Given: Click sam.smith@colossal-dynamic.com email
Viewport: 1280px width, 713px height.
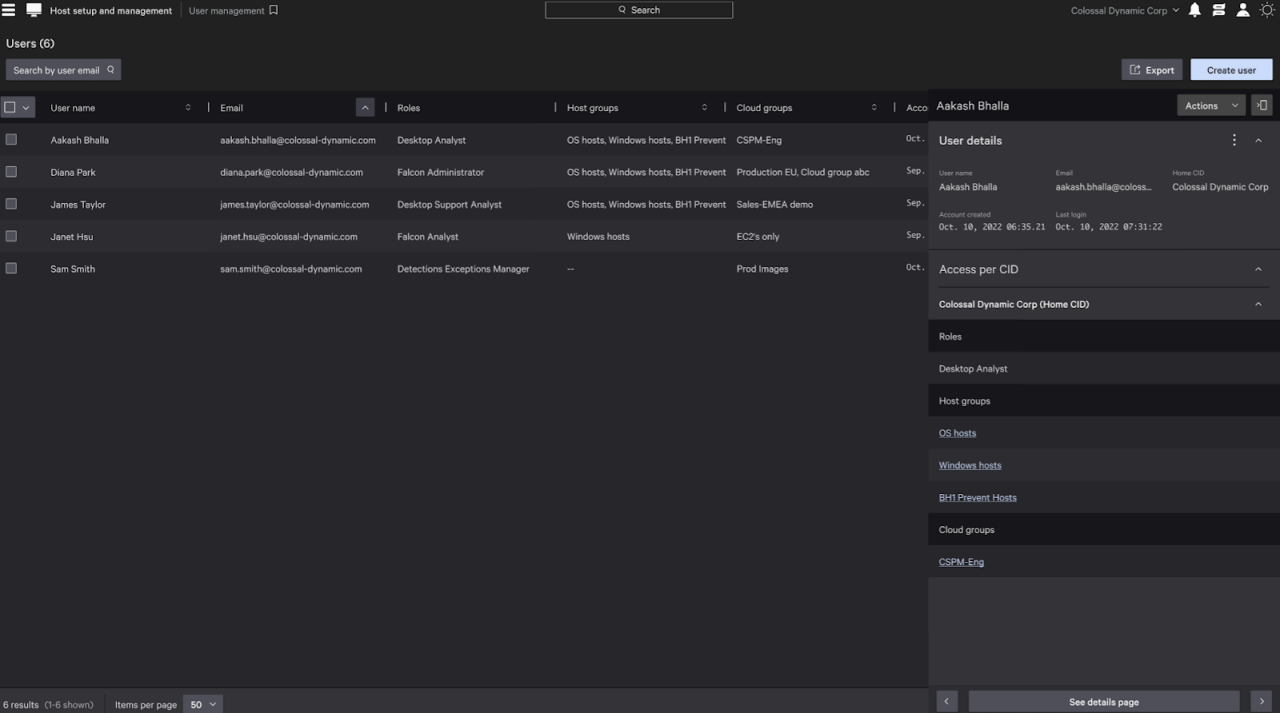Looking at the screenshot, I should point(291,269).
